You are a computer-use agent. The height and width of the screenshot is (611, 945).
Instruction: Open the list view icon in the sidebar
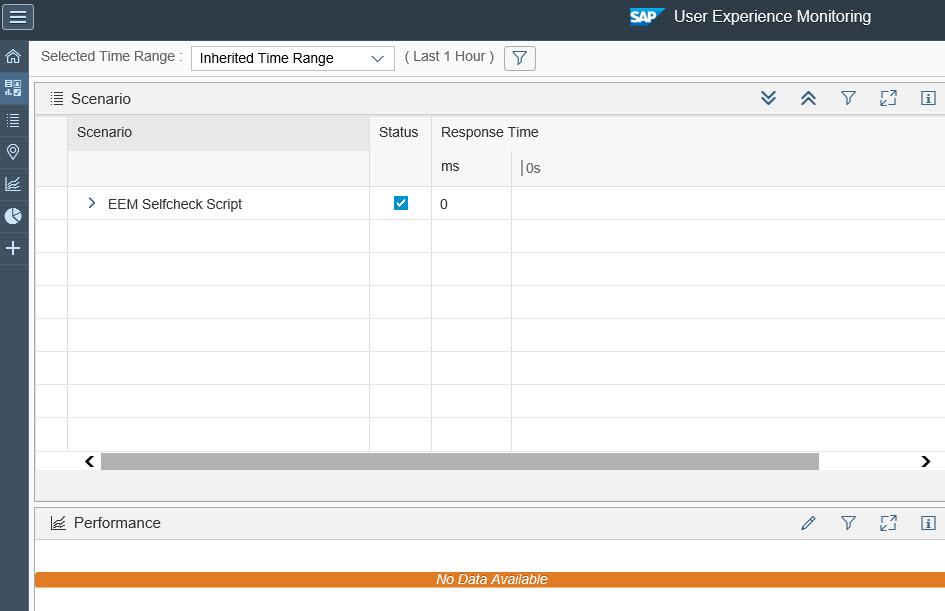(13, 120)
